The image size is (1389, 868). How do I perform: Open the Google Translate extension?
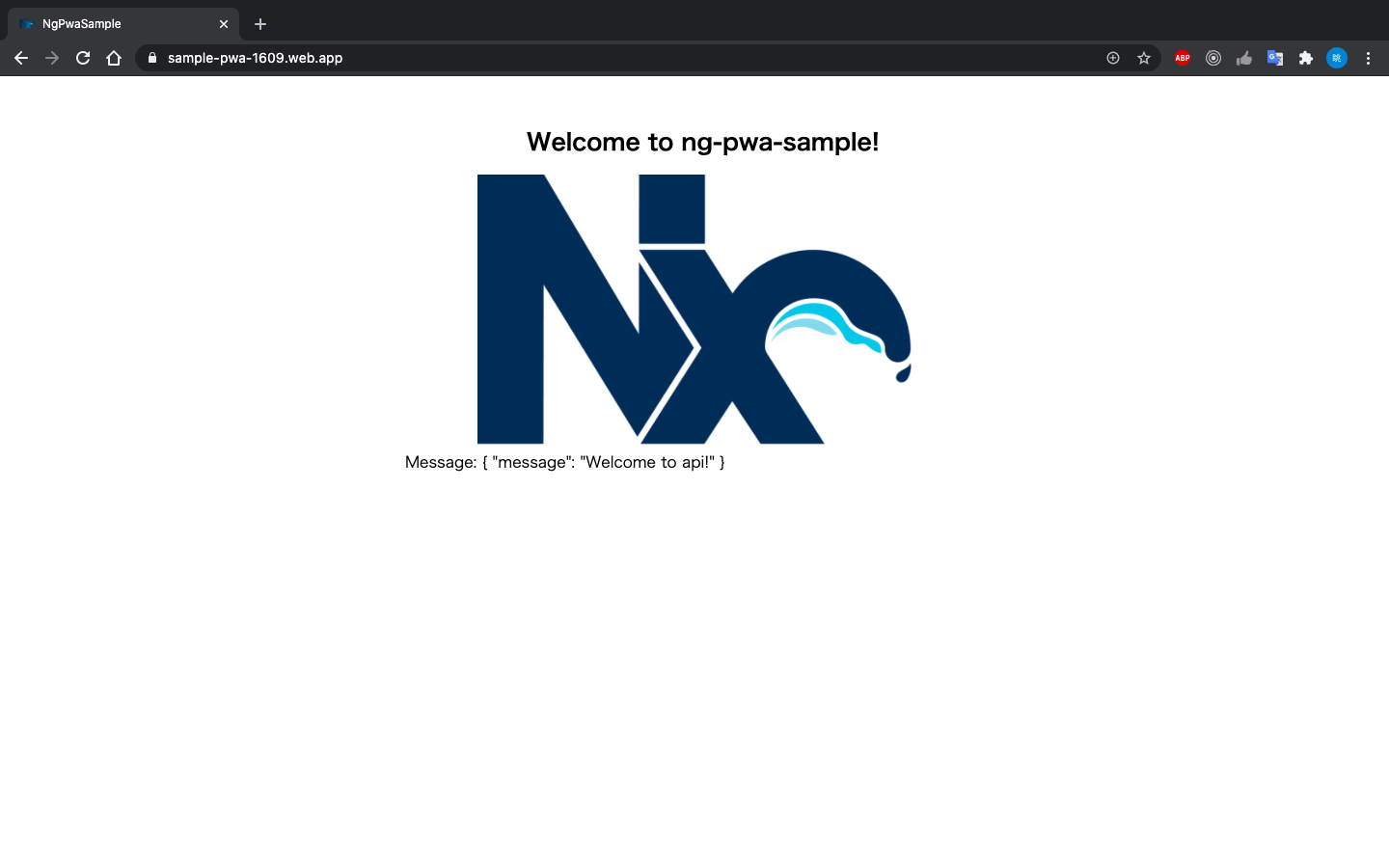point(1275,58)
